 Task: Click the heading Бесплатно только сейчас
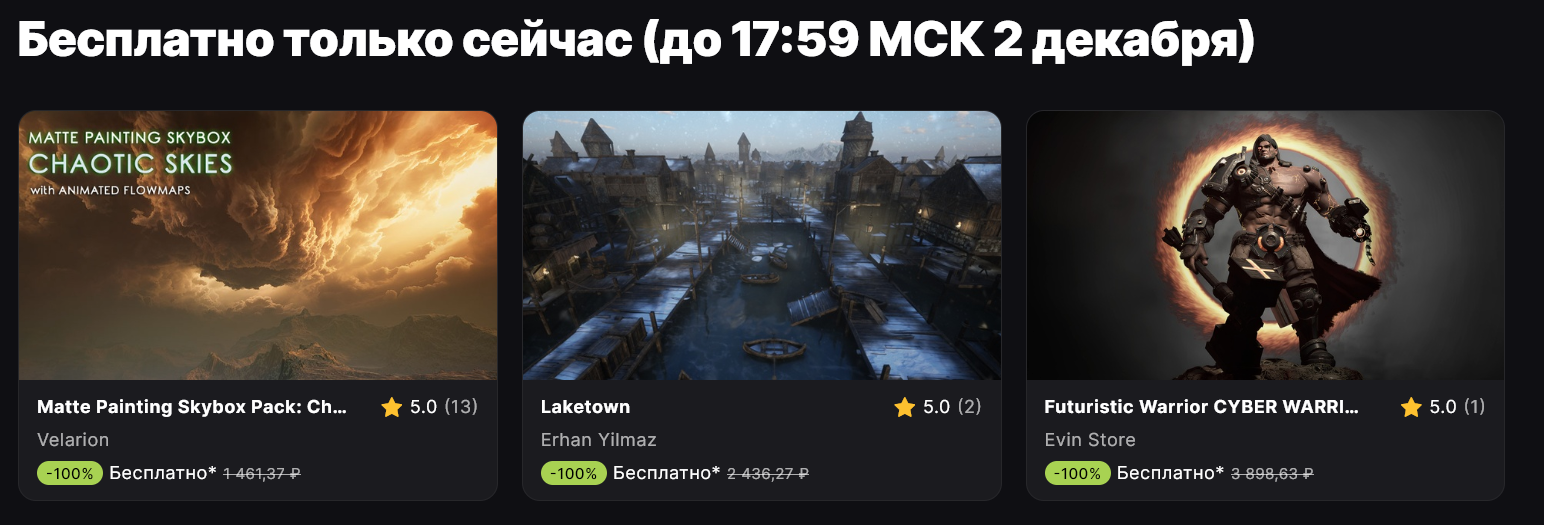tap(325, 41)
